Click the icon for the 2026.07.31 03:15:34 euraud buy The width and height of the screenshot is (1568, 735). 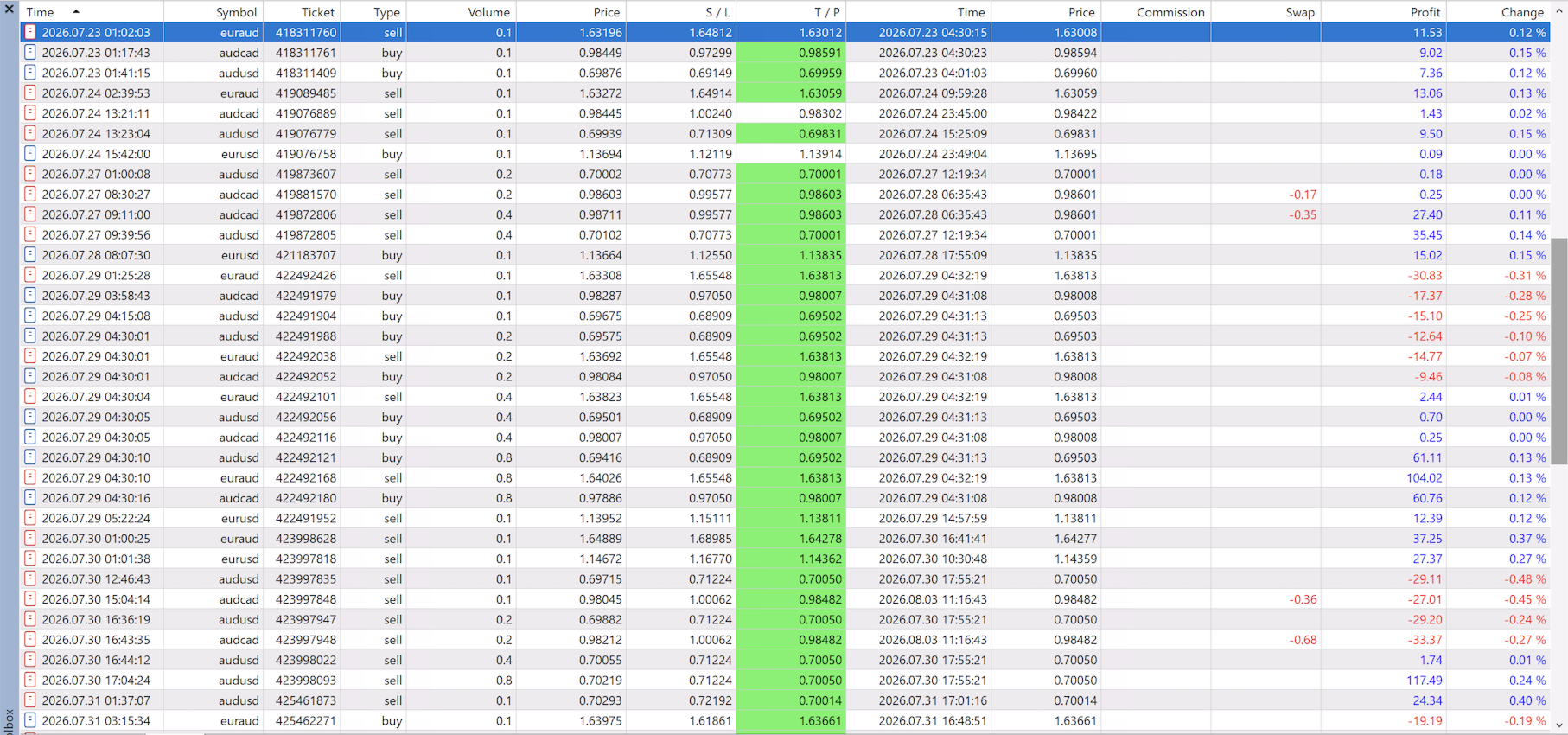click(30, 720)
